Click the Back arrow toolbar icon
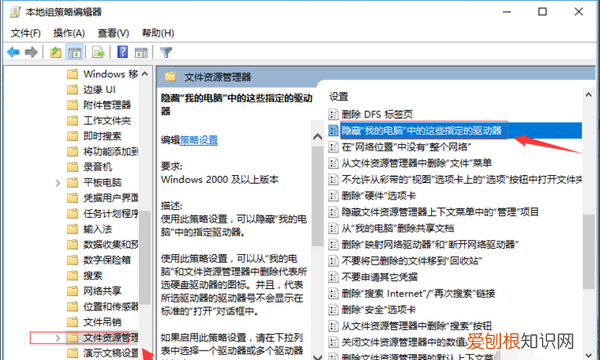This screenshot has height=360, width=600. [13, 52]
